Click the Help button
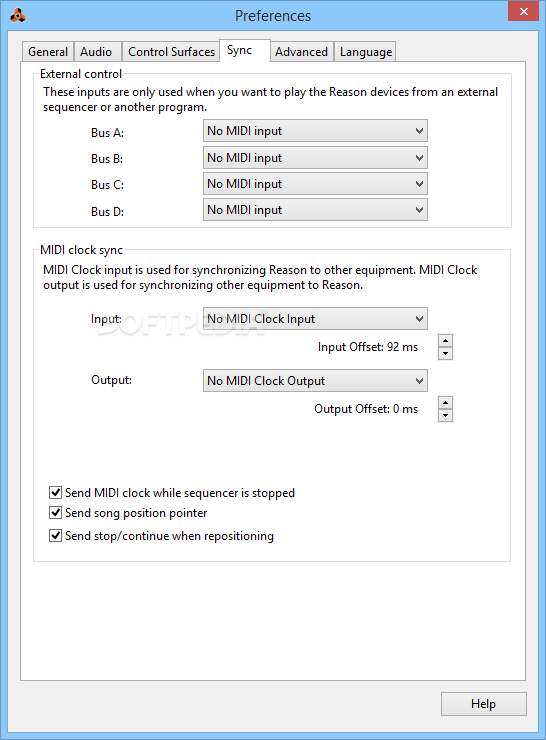 click(484, 704)
